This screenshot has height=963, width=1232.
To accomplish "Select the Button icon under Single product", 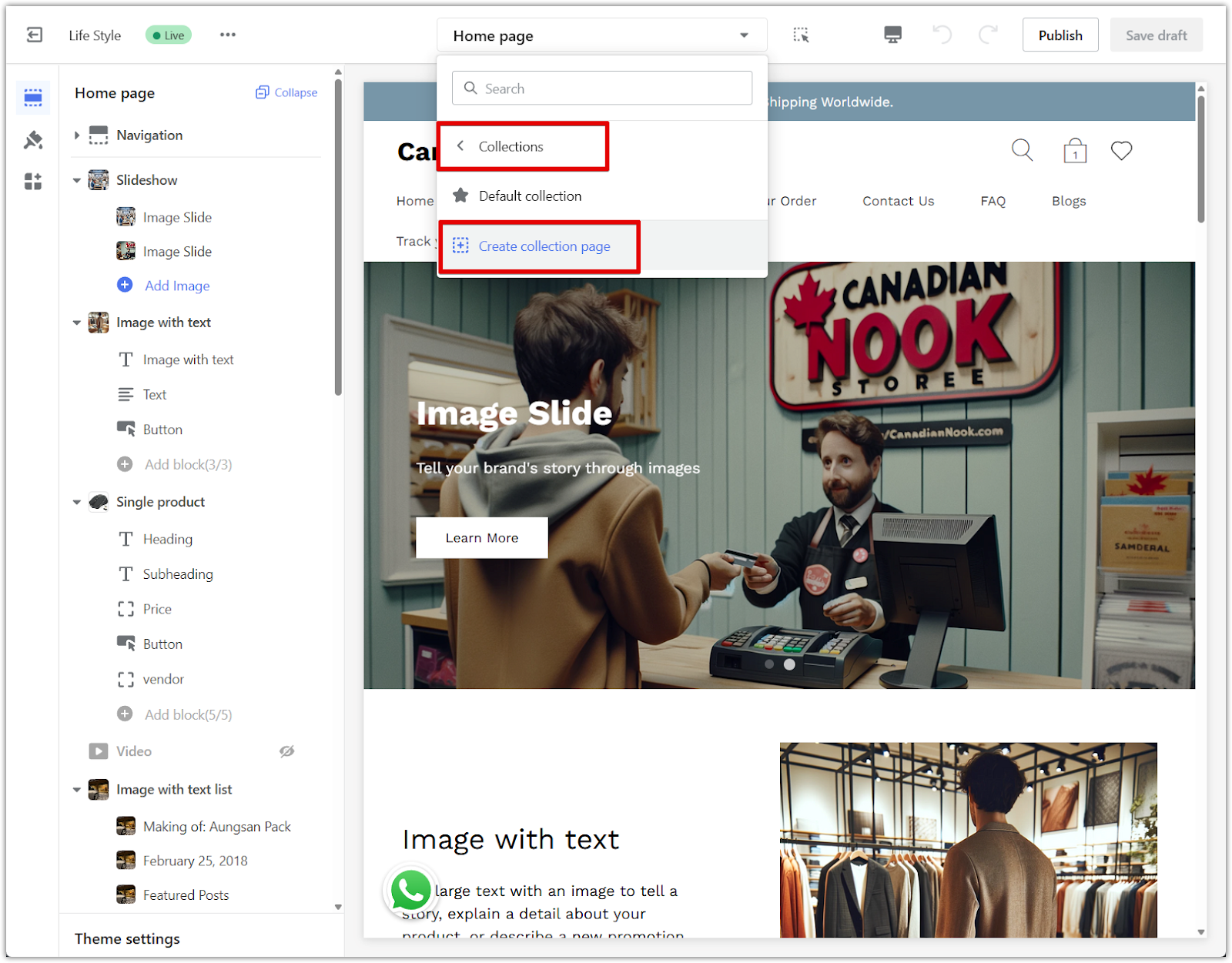I will (126, 644).
